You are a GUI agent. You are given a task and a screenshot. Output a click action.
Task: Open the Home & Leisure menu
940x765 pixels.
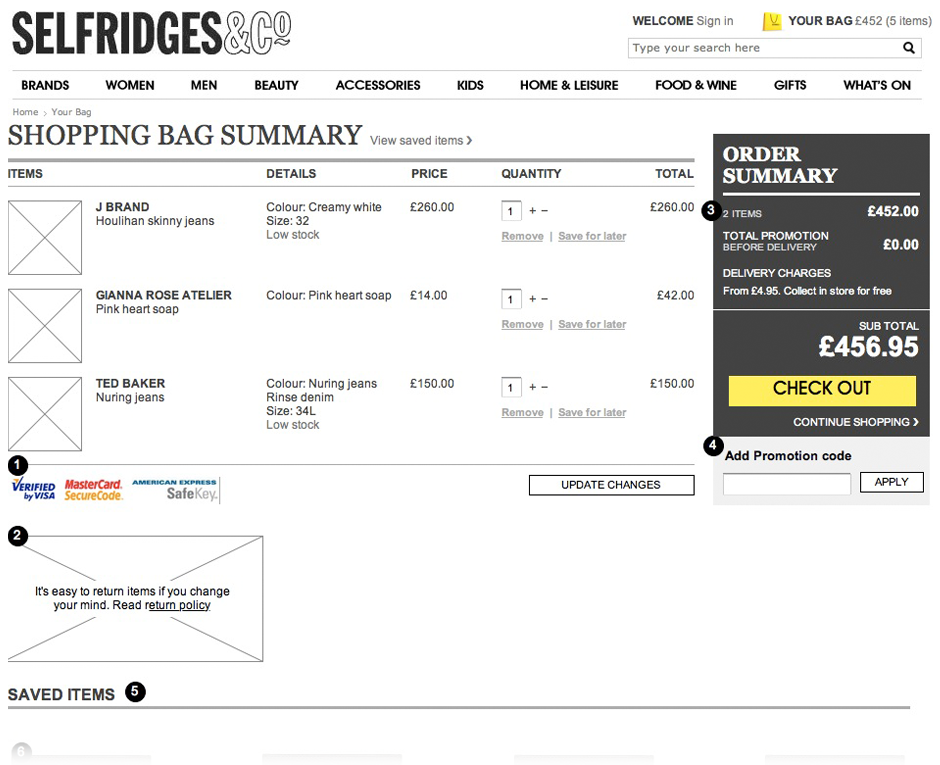pyautogui.click(x=569, y=85)
